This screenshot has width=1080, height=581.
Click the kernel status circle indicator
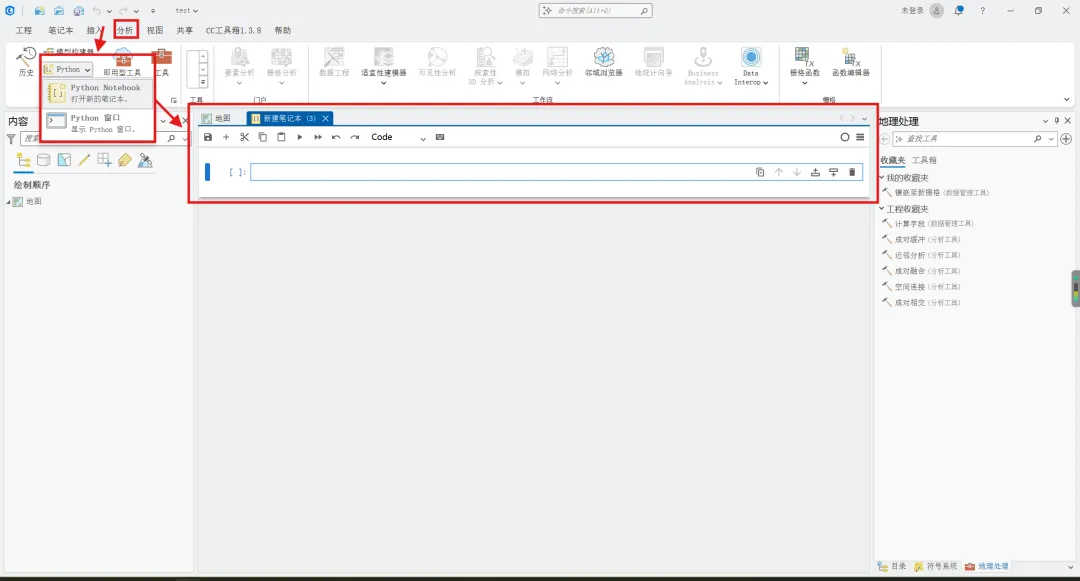[x=844, y=137]
